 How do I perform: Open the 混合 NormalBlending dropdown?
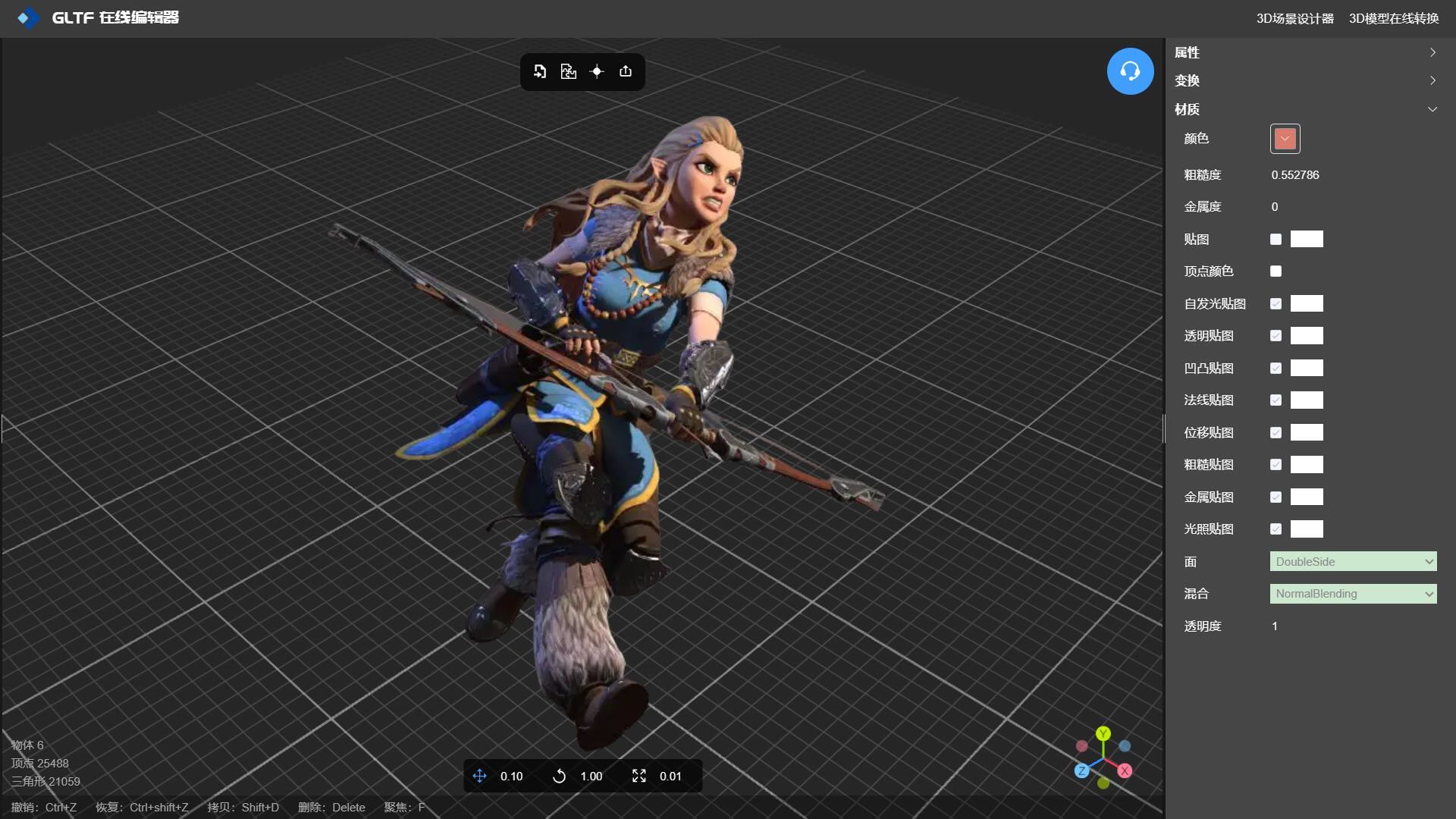[1353, 594]
